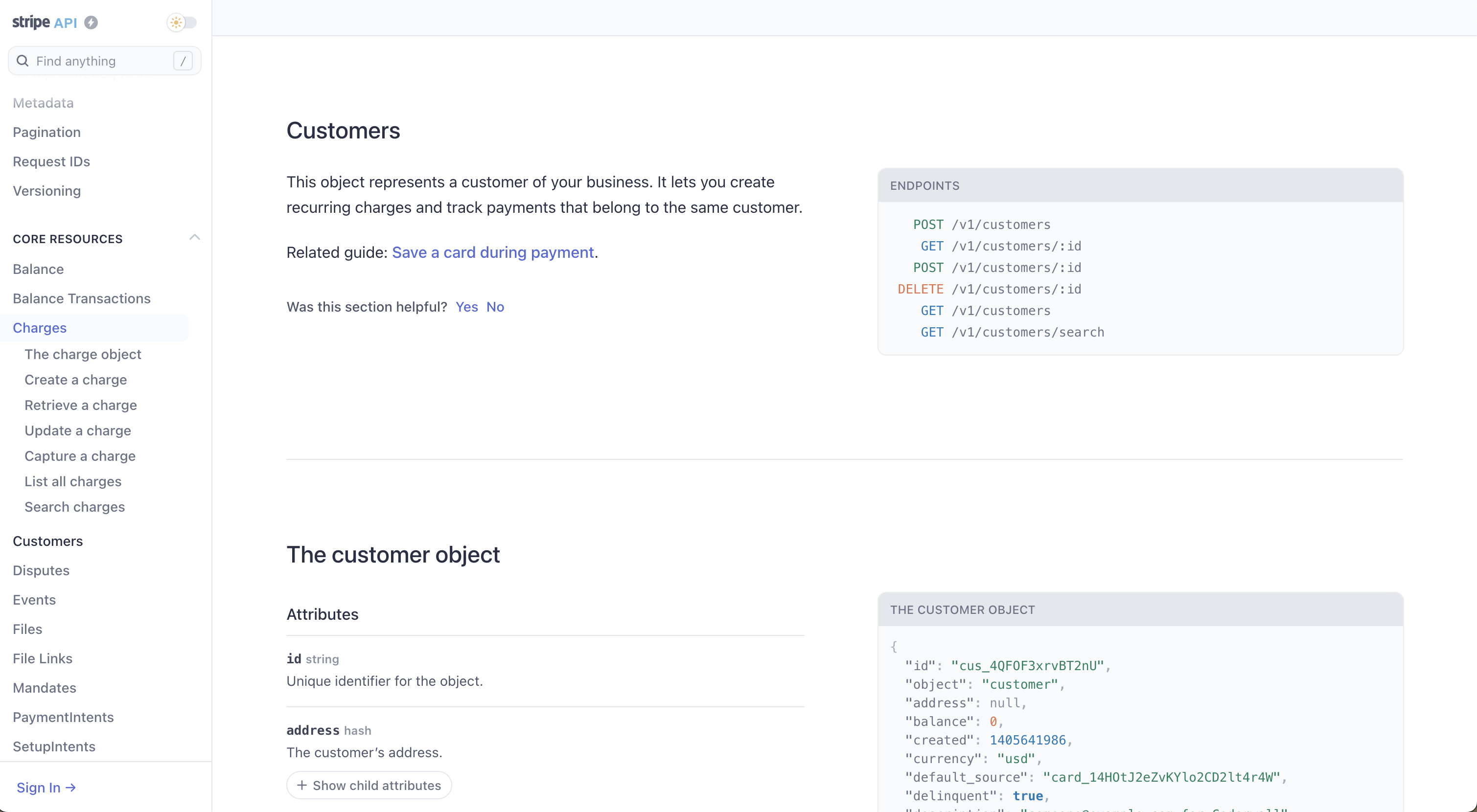Toggle the light/dark theme switch
The image size is (1477, 812).
coord(182,23)
